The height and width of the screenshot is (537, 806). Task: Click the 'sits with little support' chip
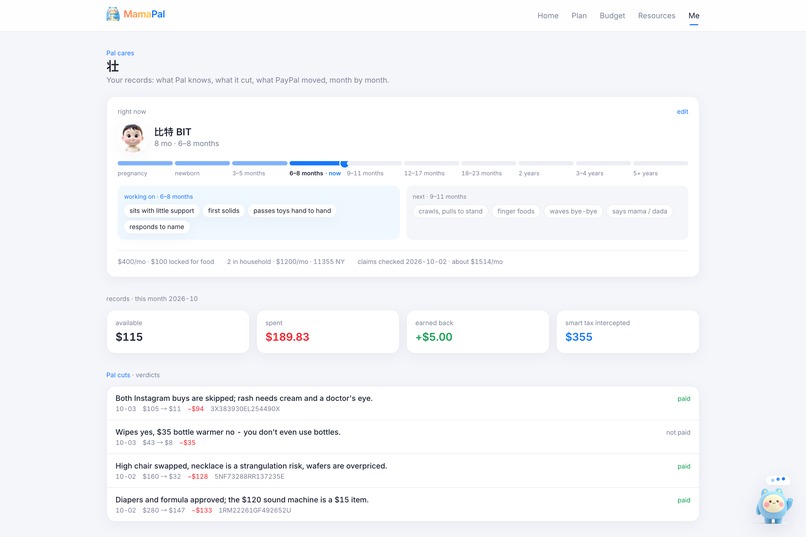161,211
